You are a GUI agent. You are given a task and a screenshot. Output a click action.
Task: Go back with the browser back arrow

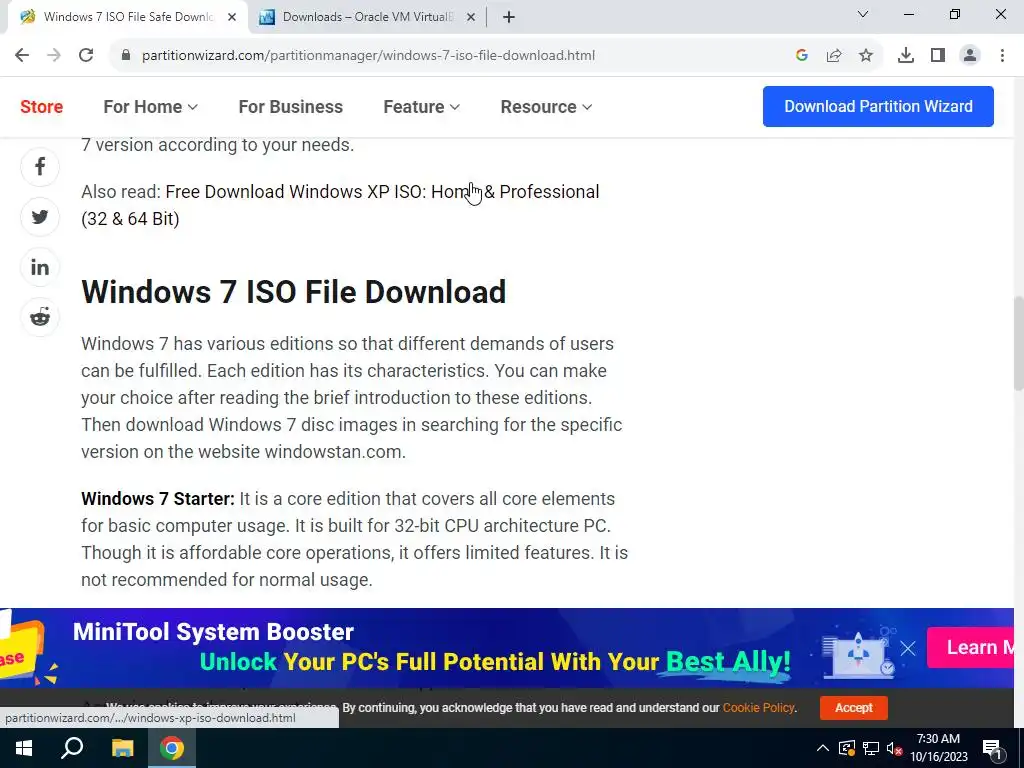click(x=22, y=56)
